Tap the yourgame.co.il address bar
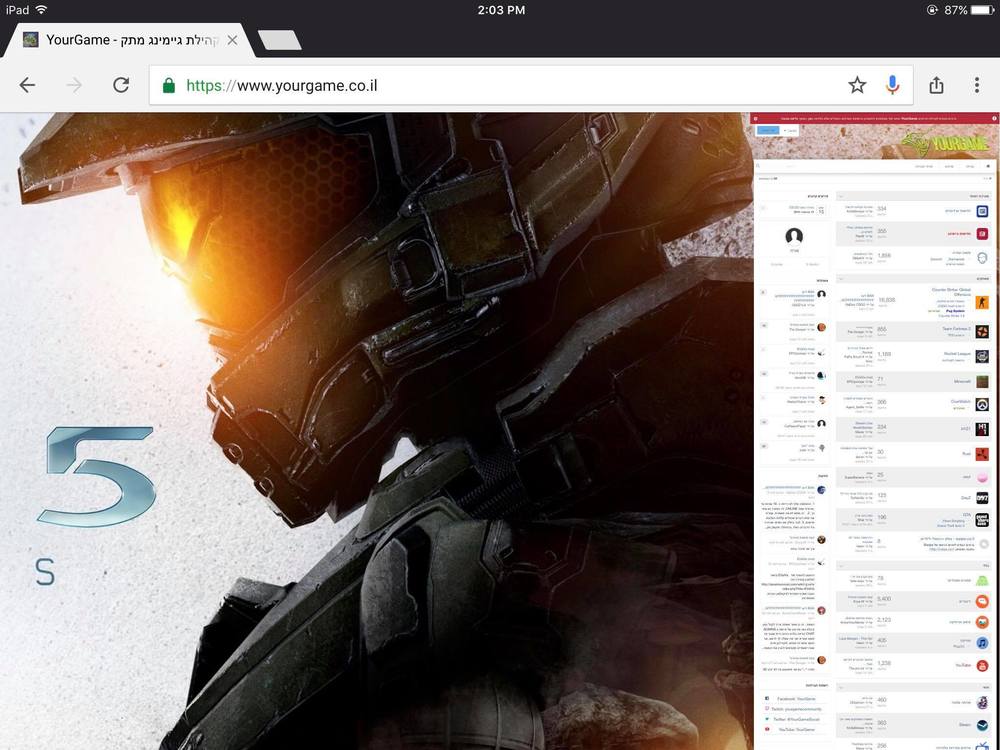The height and width of the screenshot is (750, 1000). [500, 85]
